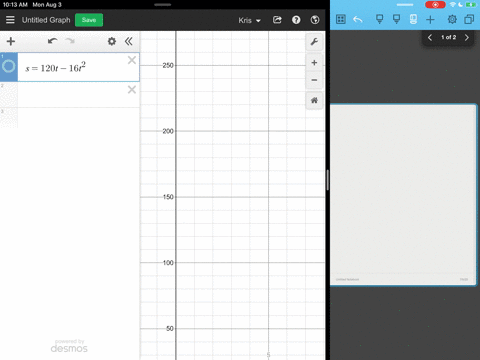Open the Kris account dropdown
This screenshot has width=480, height=360.
249,20
